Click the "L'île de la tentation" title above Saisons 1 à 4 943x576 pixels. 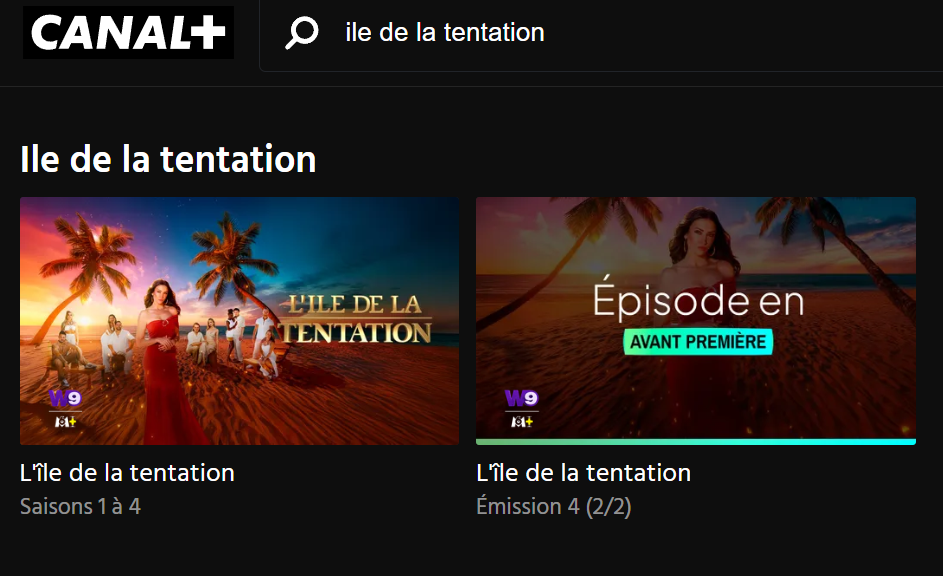[127, 473]
